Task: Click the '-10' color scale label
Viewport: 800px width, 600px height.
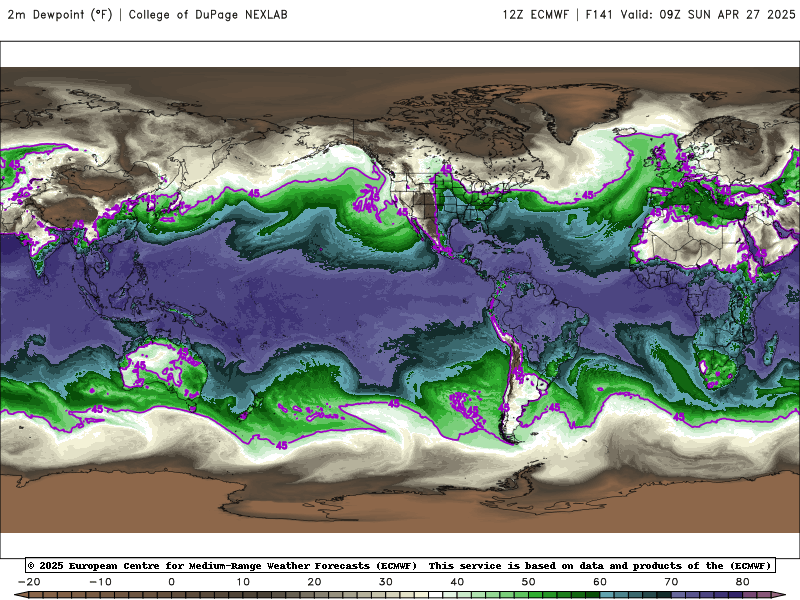Action: 100,582
